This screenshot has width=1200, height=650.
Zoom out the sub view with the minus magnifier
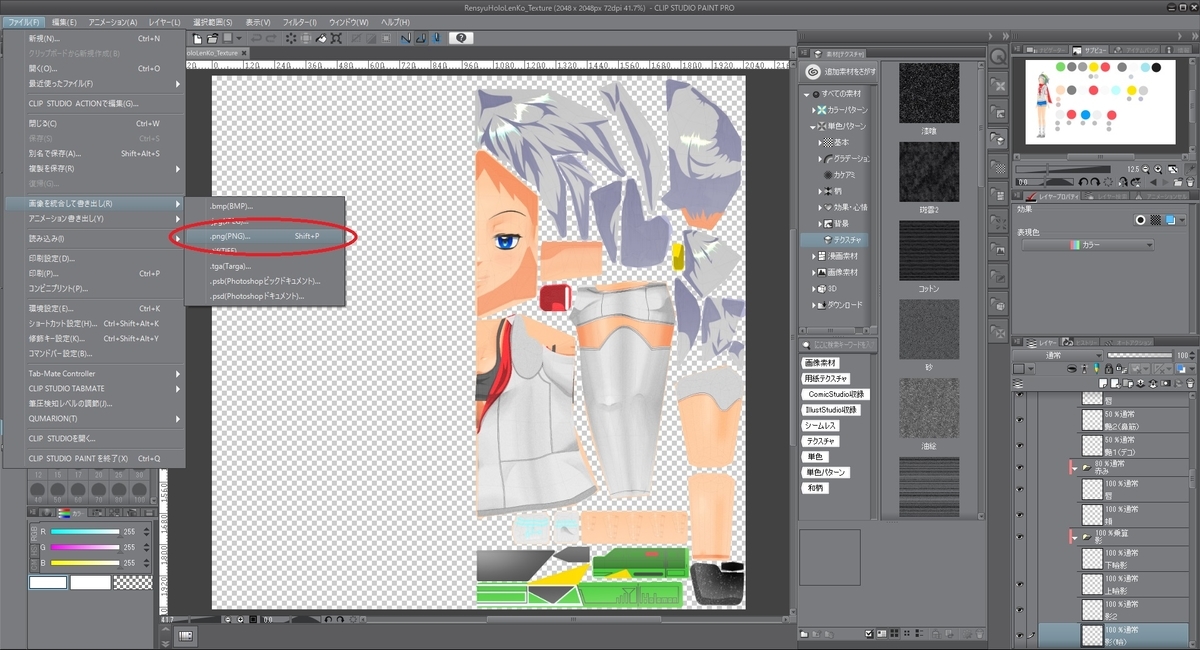tap(1146, 169)
